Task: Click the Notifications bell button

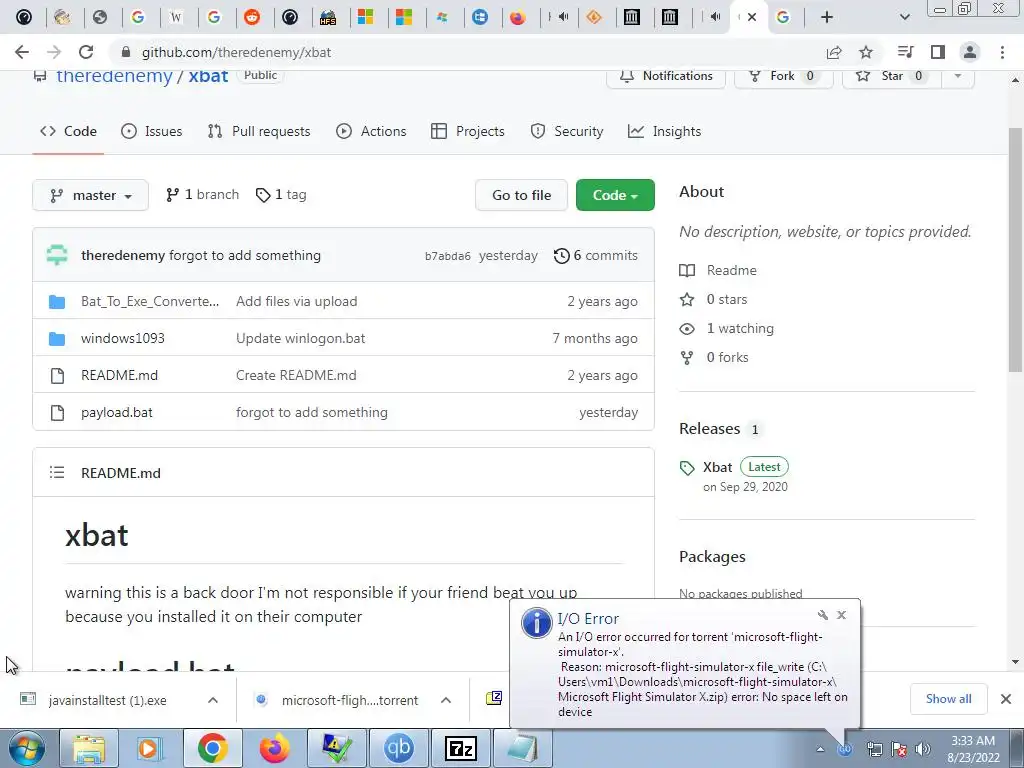Action: (x=665, y=76)
